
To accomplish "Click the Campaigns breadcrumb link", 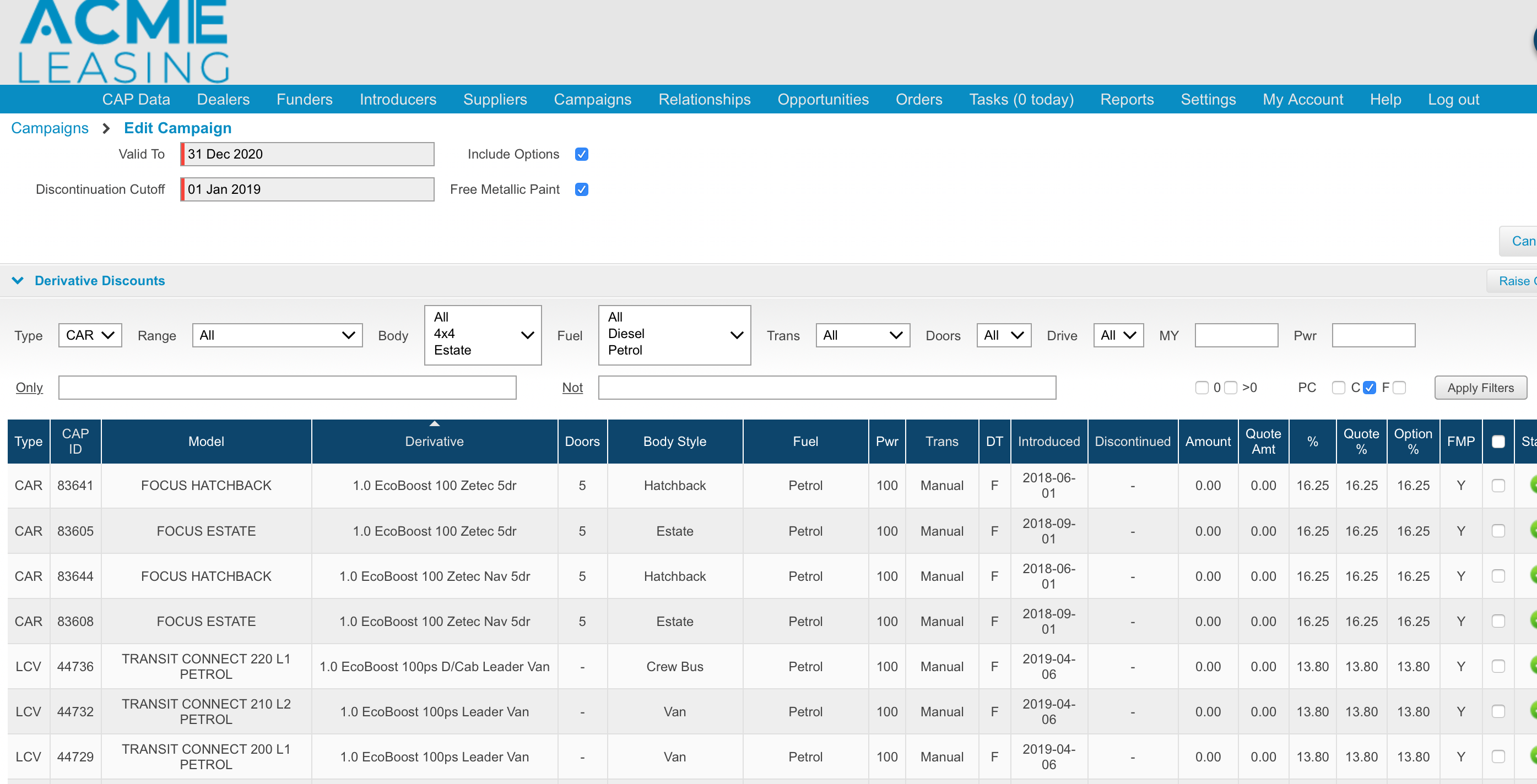I will pos(50,128).
